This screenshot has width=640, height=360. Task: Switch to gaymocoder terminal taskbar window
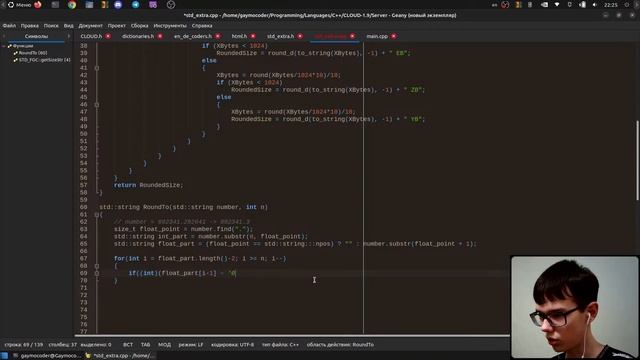click(47, 356)
